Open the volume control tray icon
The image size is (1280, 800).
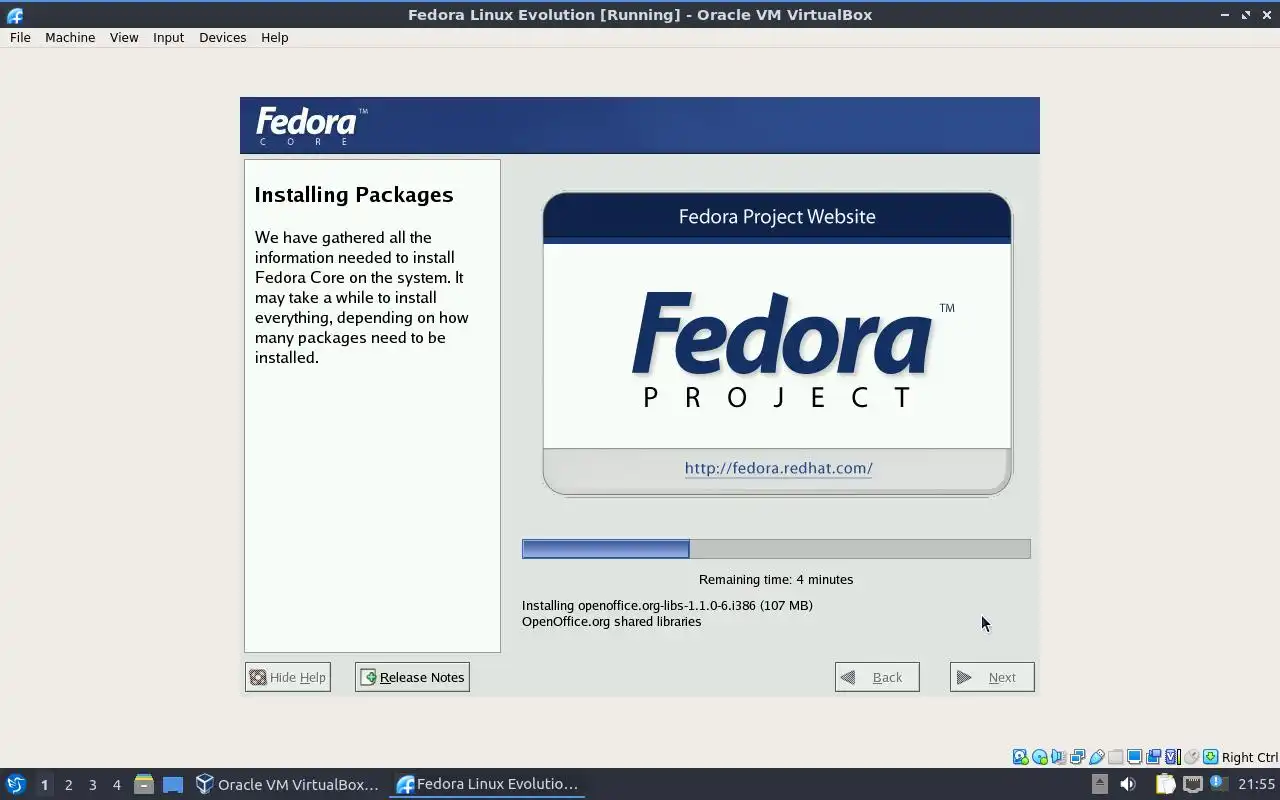pyautogui.click(x=1128, y=784)
